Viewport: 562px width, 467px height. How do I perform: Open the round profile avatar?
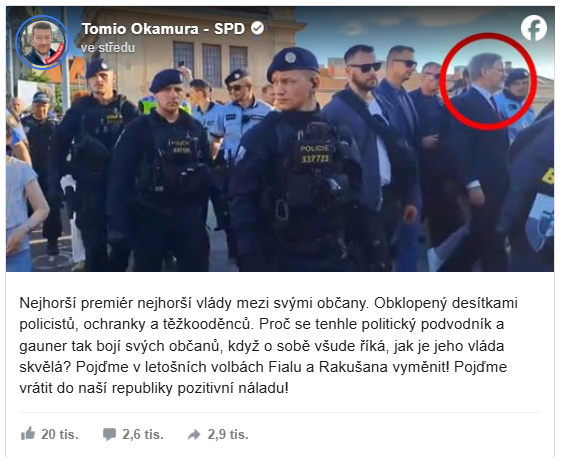point(43,42)
